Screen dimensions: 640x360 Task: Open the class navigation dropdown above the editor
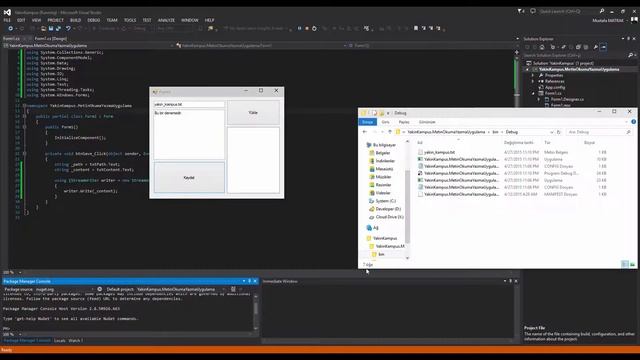[x=261, y=46]
